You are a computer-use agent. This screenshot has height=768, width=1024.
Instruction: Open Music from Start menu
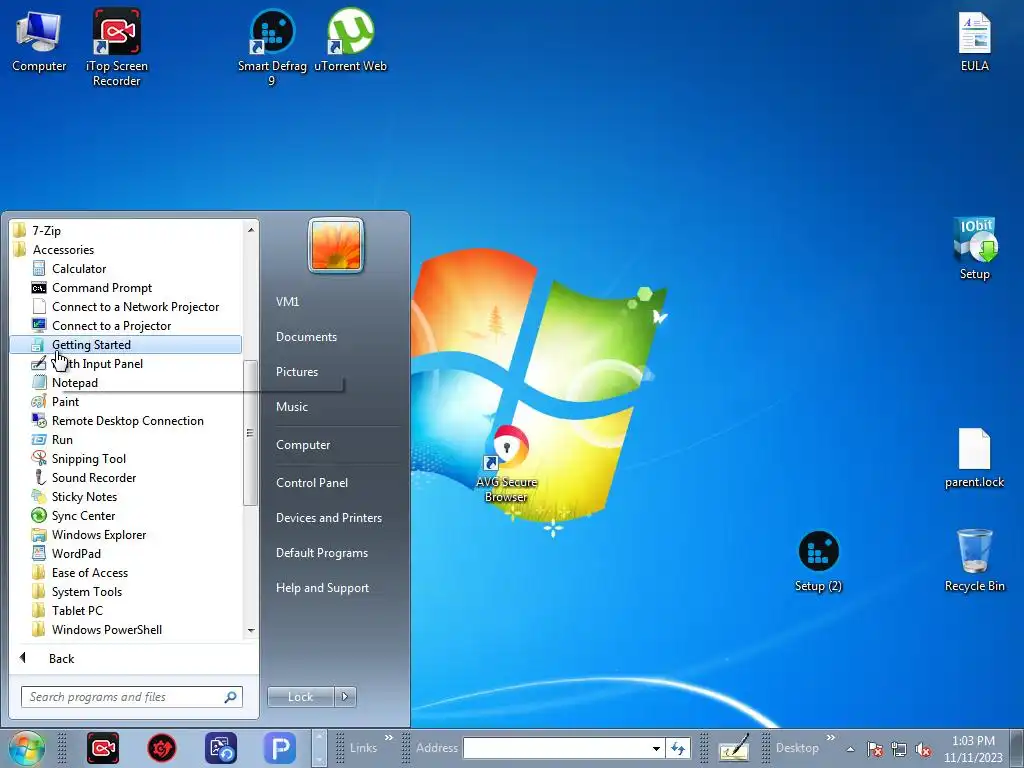[x=292, y=407]
